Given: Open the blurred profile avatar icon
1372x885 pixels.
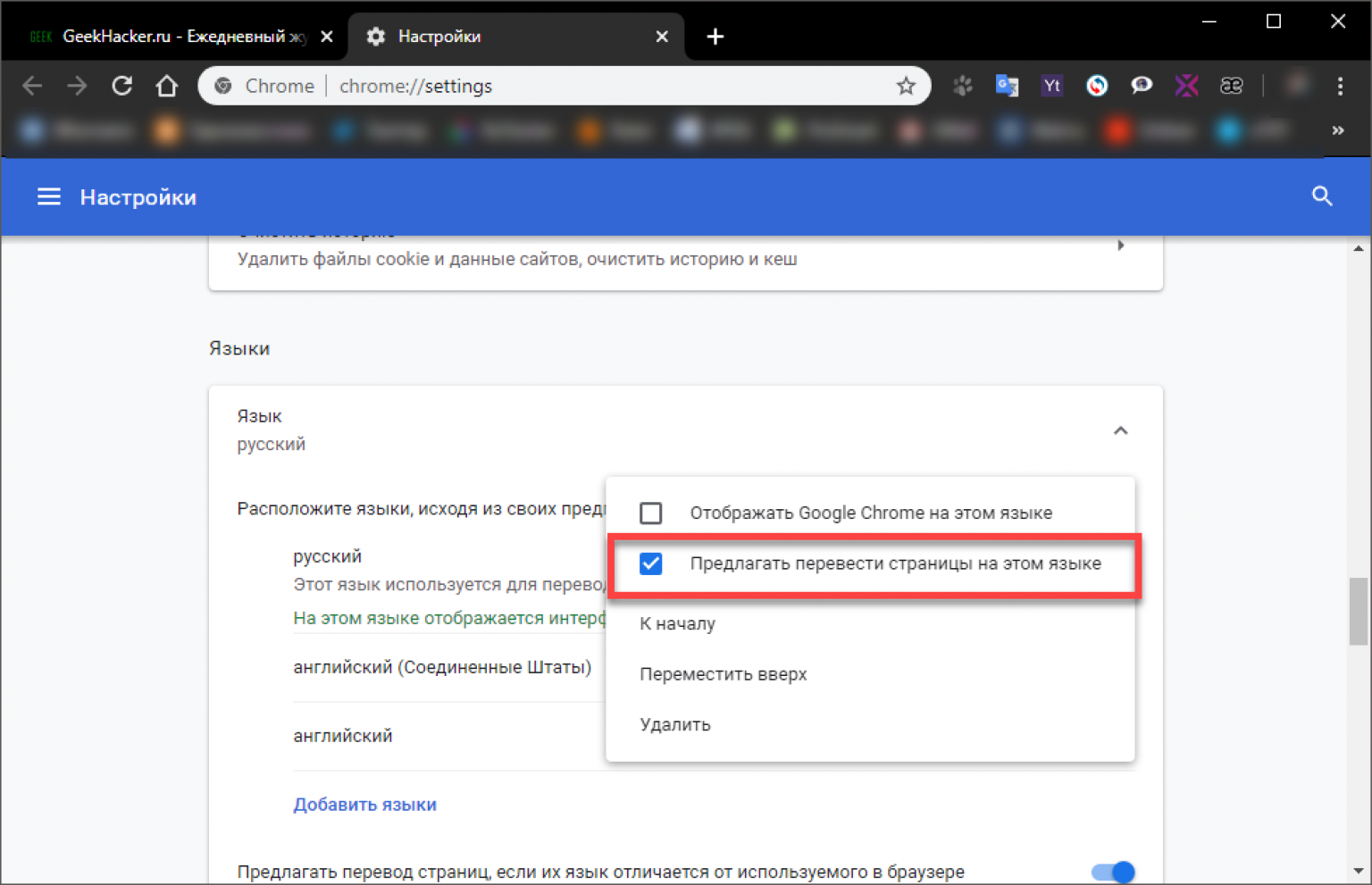Looking at the screenshot, I should 1297,86.
